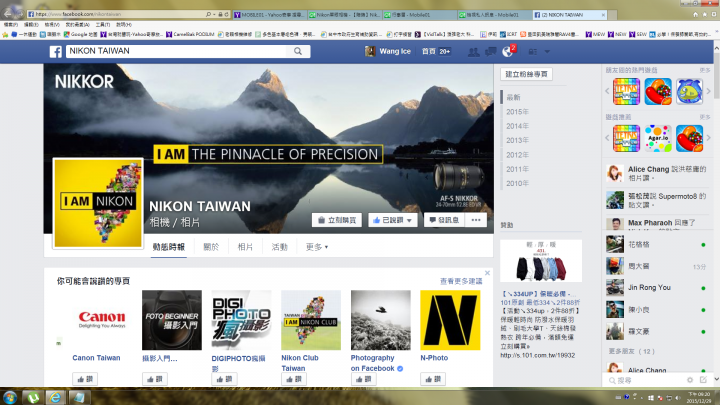Open Max Pharaoh ticker story
Viewport: 720px width, 405px height.
(x=656, y=223)
